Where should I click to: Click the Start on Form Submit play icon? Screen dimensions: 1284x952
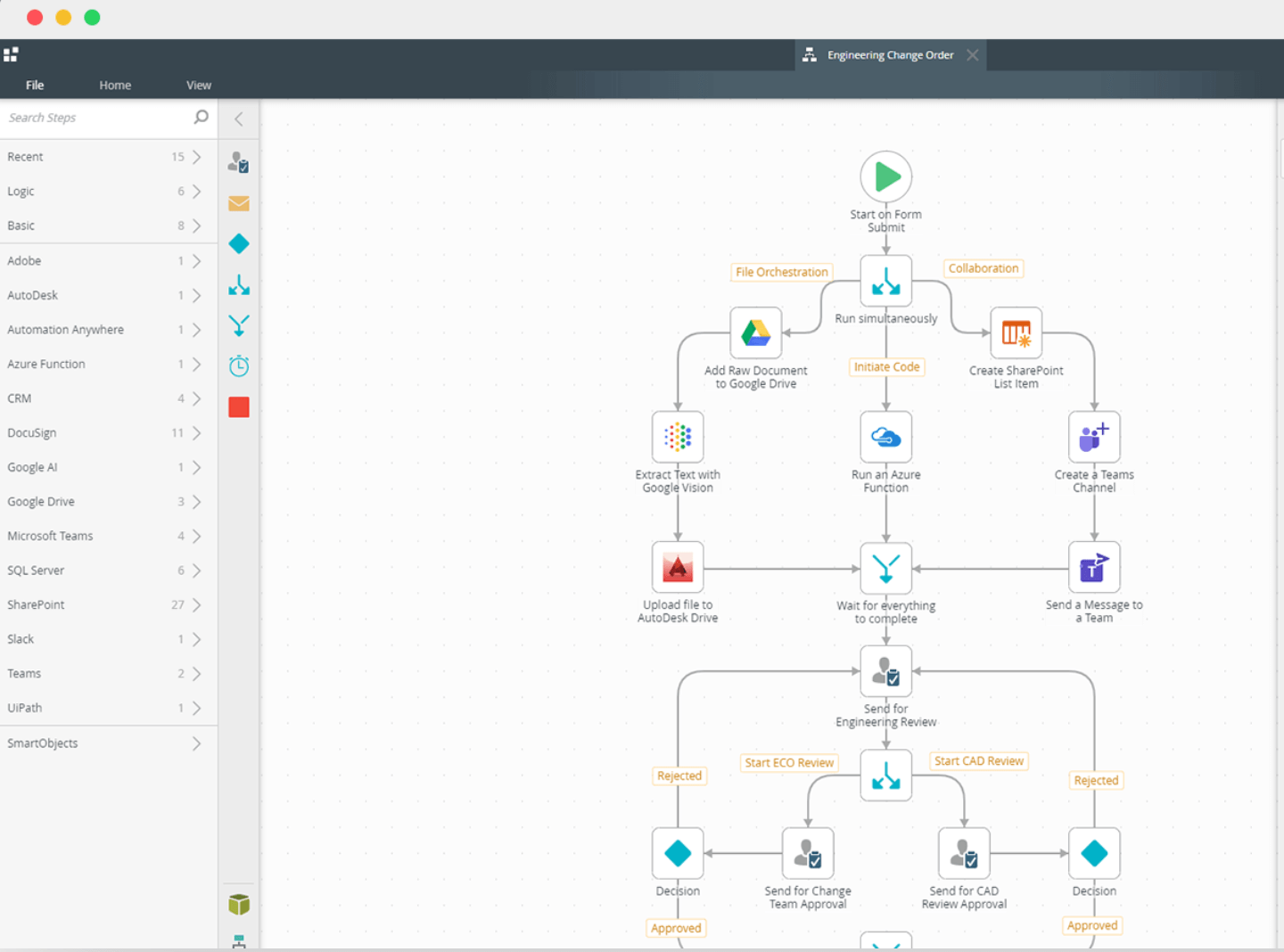click(x=885, y=176)
